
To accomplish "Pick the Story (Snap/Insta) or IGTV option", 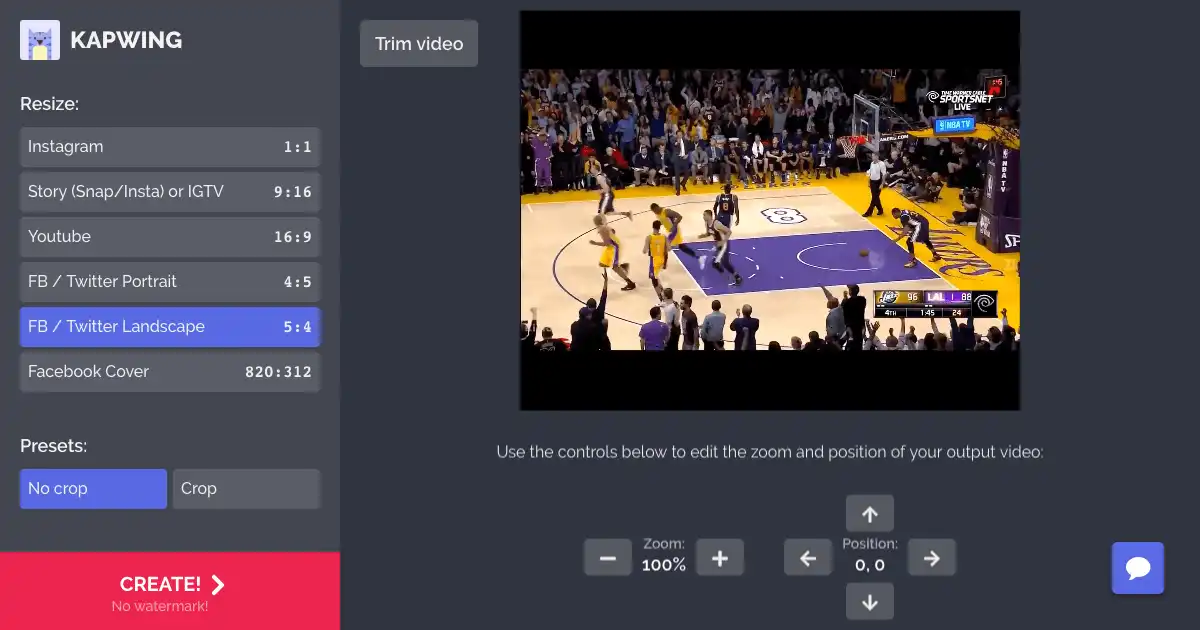I will click(169, 191).
